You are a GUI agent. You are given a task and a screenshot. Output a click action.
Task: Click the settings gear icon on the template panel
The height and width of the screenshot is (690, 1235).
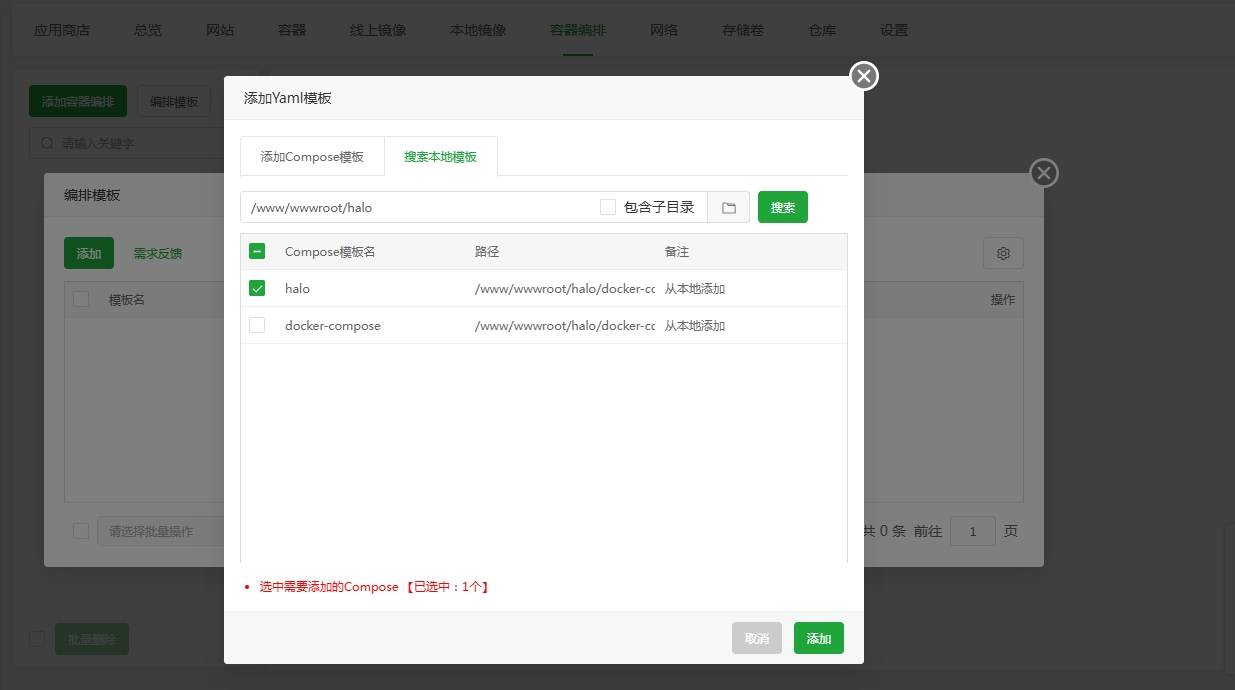[1003, 253]
